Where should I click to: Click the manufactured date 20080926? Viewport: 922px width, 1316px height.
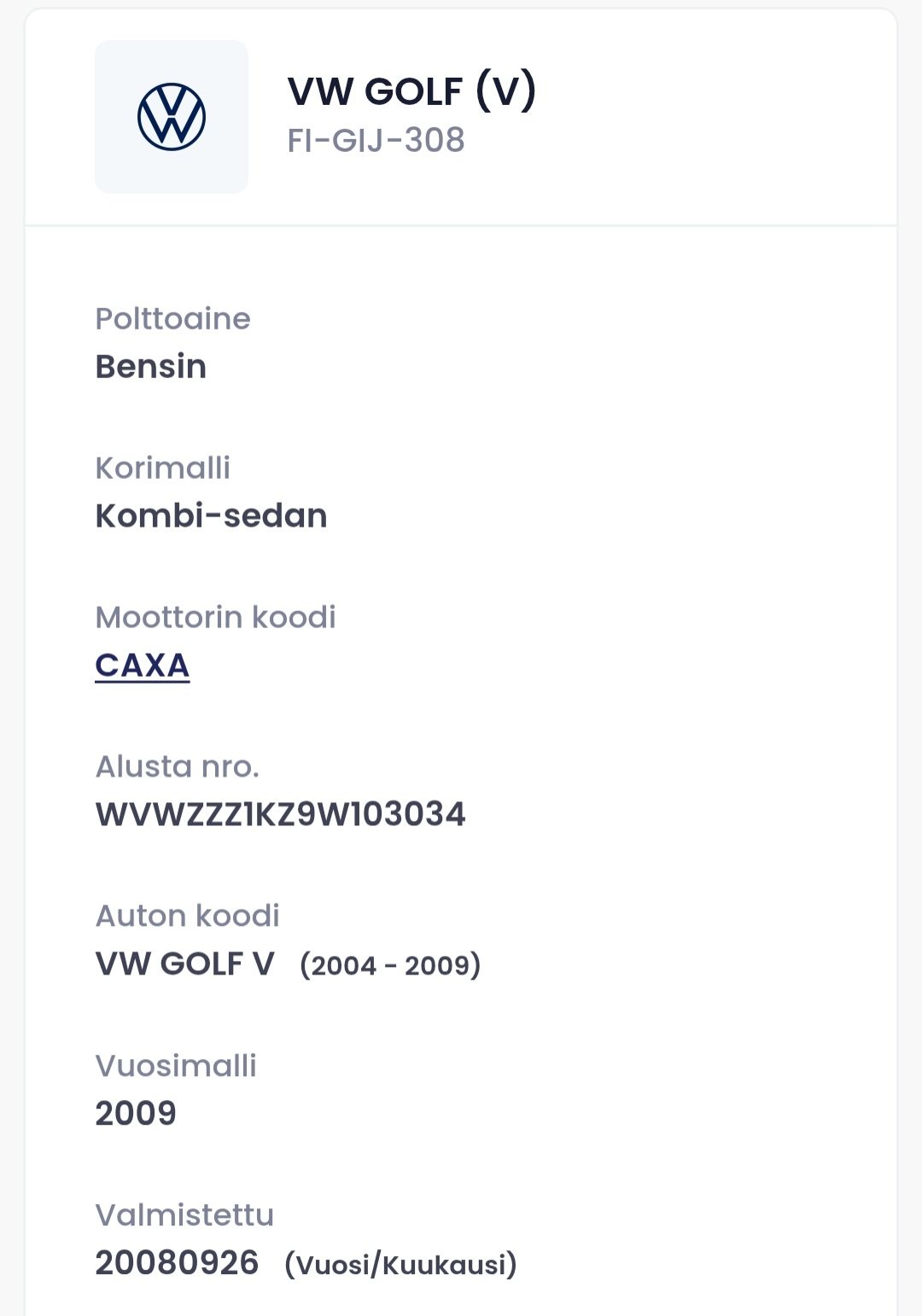177,1262
